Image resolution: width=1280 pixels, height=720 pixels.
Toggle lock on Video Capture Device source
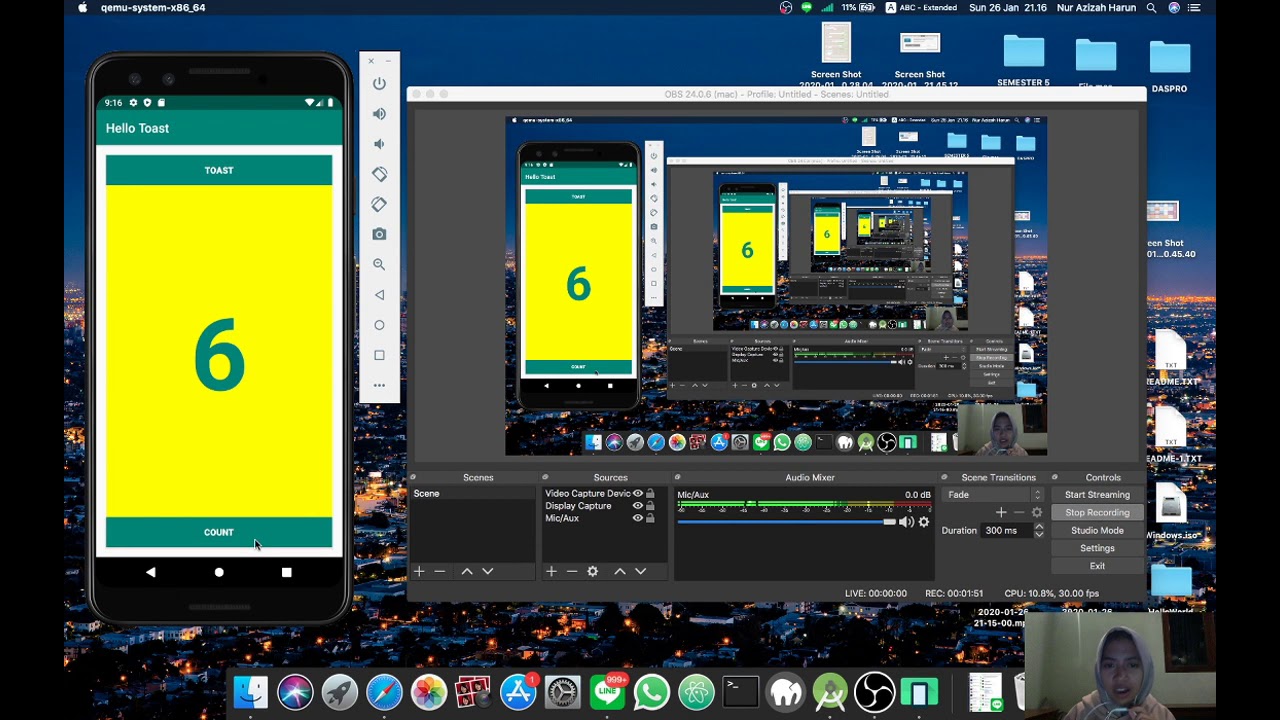pyautogui.click(x=650, y=494)
